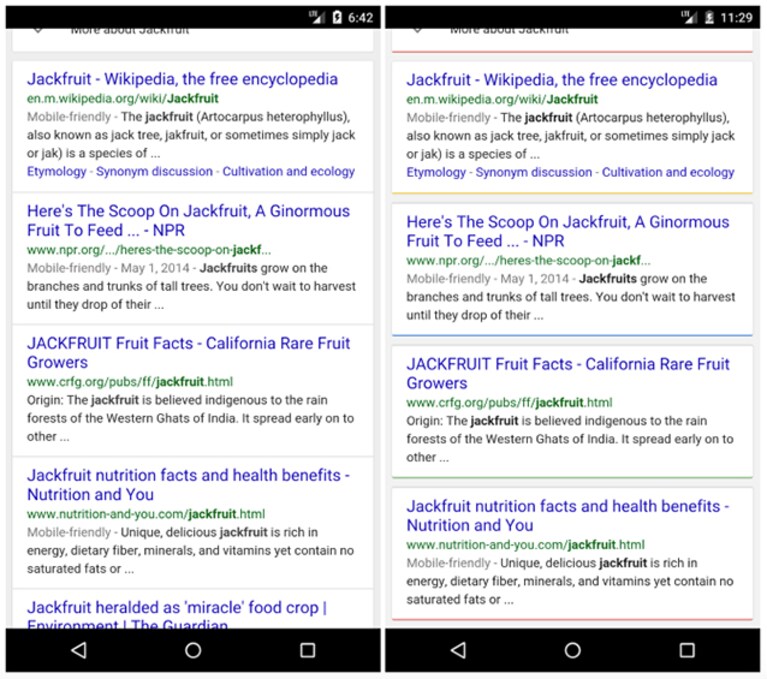The height and width of the screenshot is (679, 767).
Task: Tap the battery icon in the right phone status bar
Action: pos(709,18)
